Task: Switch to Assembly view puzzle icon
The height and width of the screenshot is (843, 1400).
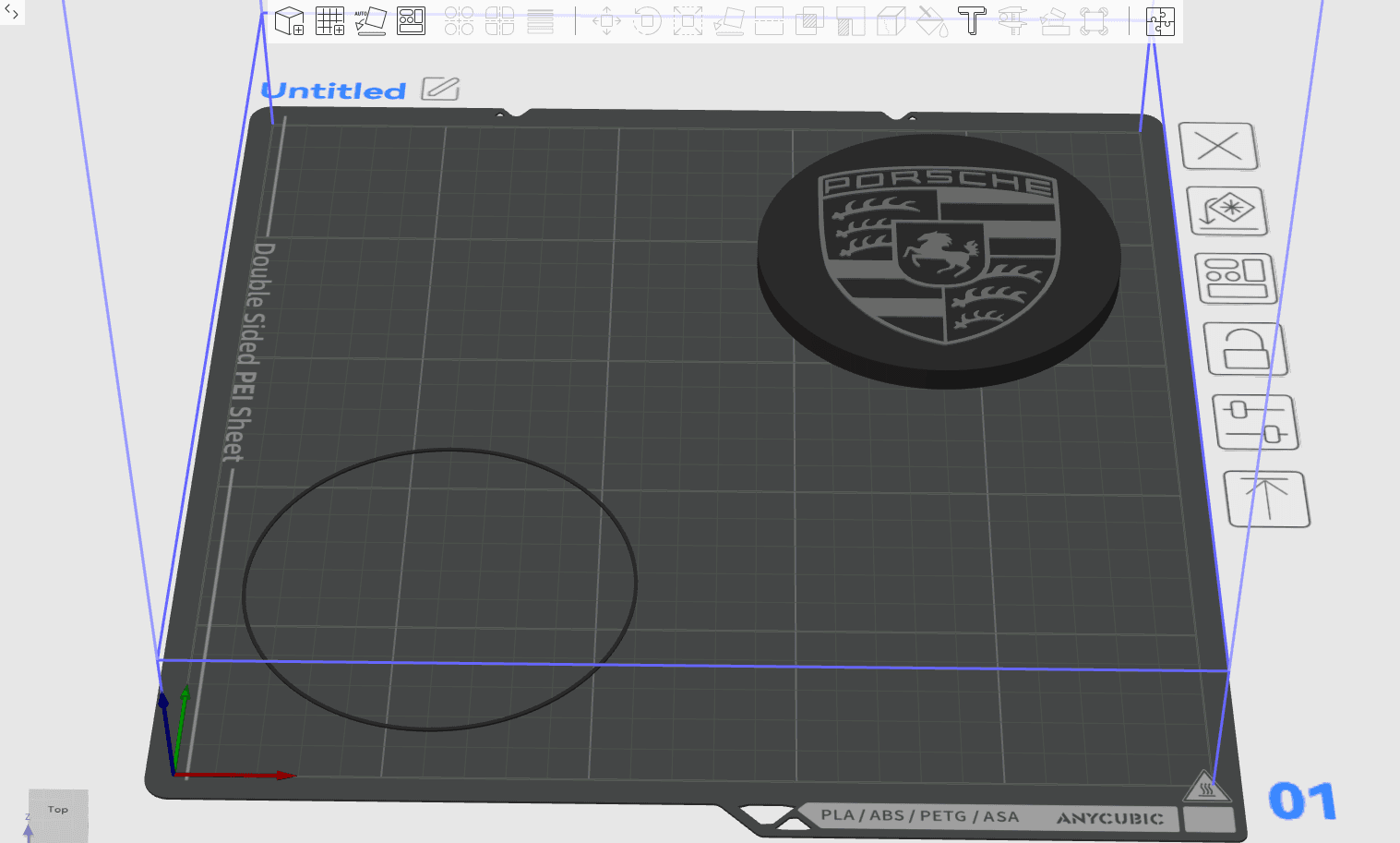Action: [x=1160, y=20]
